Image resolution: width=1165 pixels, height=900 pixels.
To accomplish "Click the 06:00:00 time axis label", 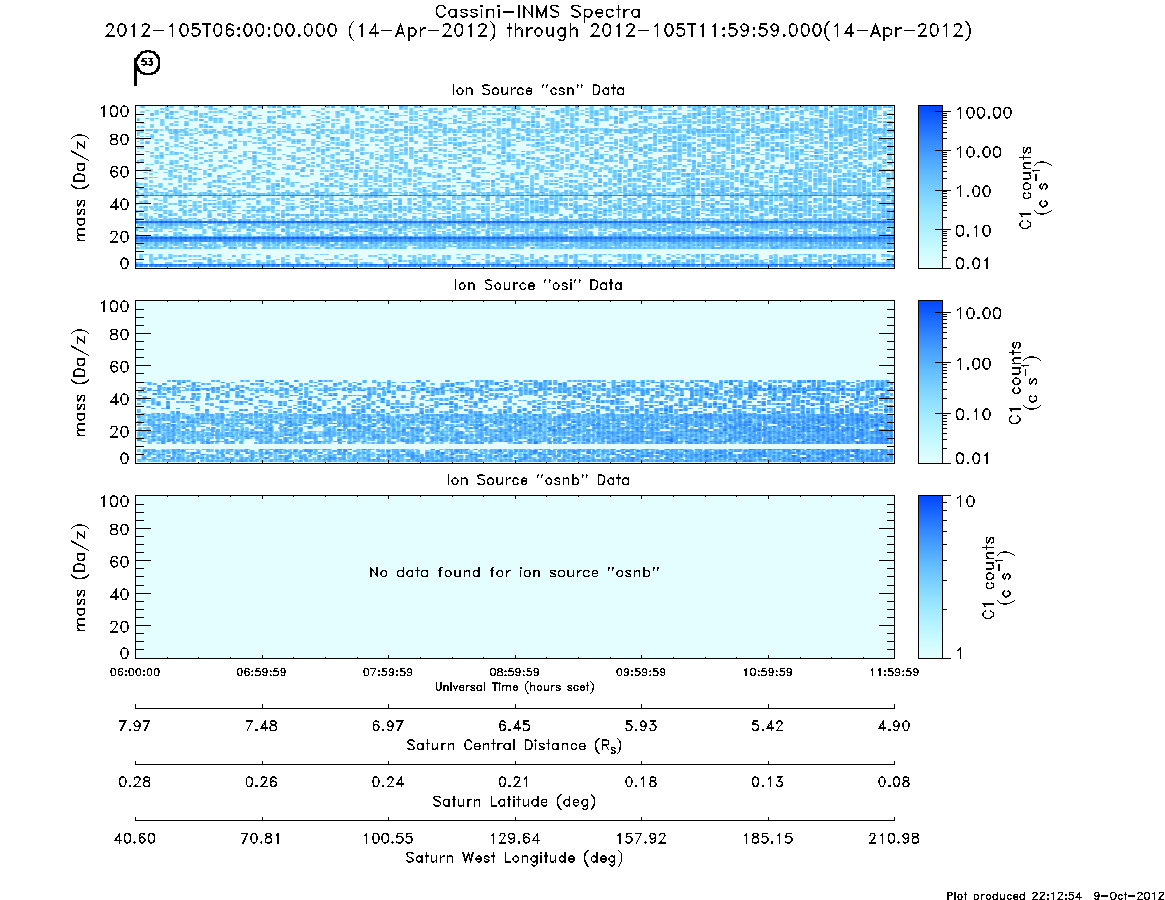I will click(x=134, y=672).
